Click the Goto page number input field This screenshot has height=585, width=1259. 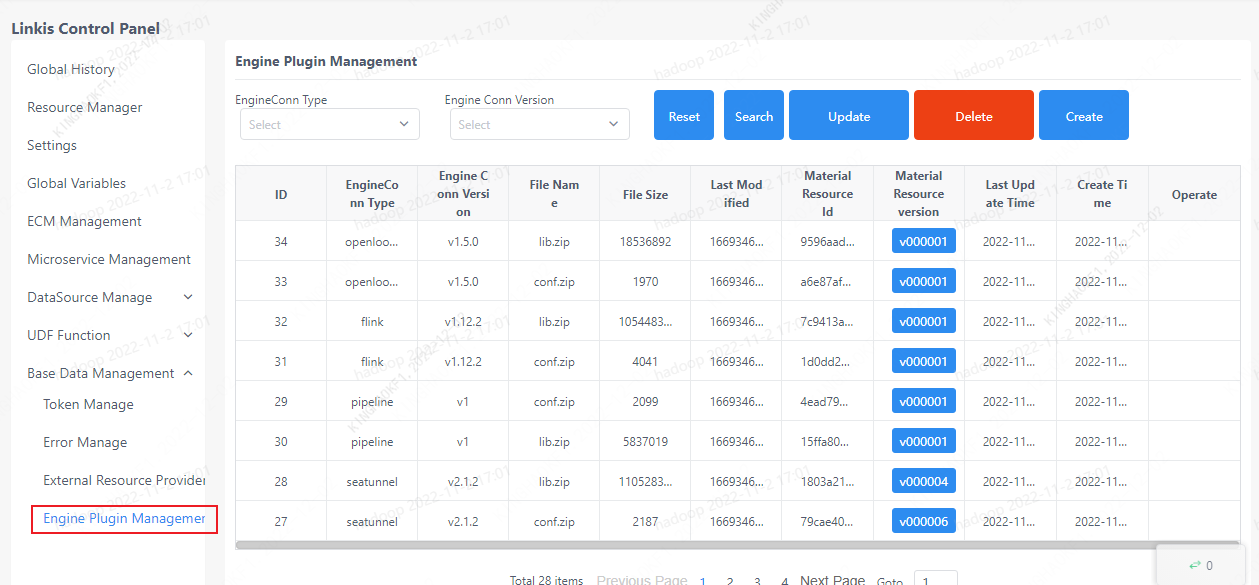tap(936, 581)
